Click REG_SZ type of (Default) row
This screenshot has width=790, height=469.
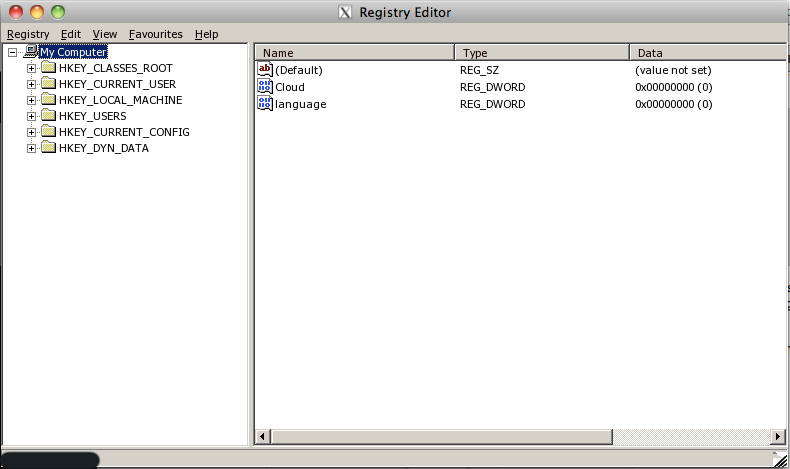[479, 70]
